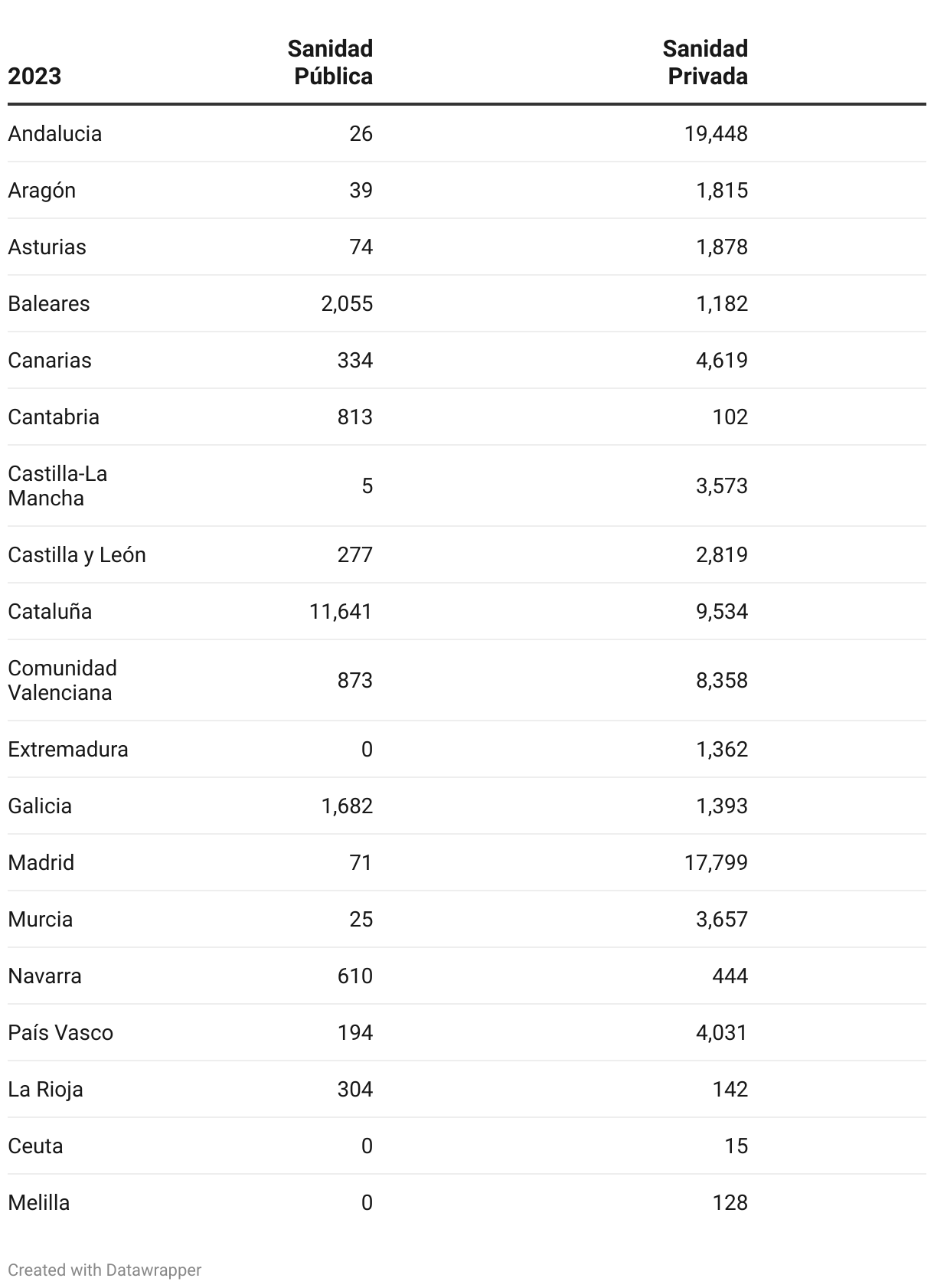
Task: Select the Comunidad Valenciana row label
Action: [x=63, y=680]
